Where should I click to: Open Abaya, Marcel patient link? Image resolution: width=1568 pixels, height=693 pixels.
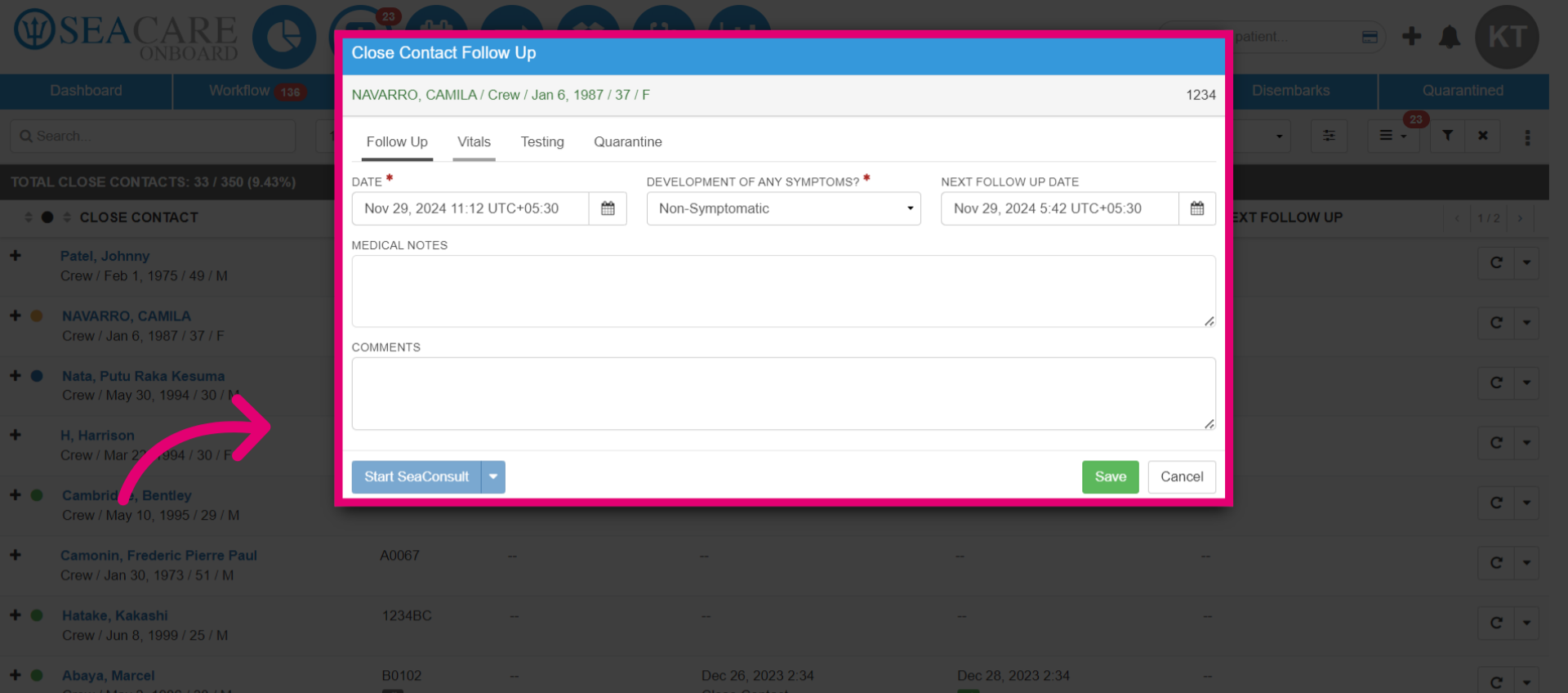[109, 676]
